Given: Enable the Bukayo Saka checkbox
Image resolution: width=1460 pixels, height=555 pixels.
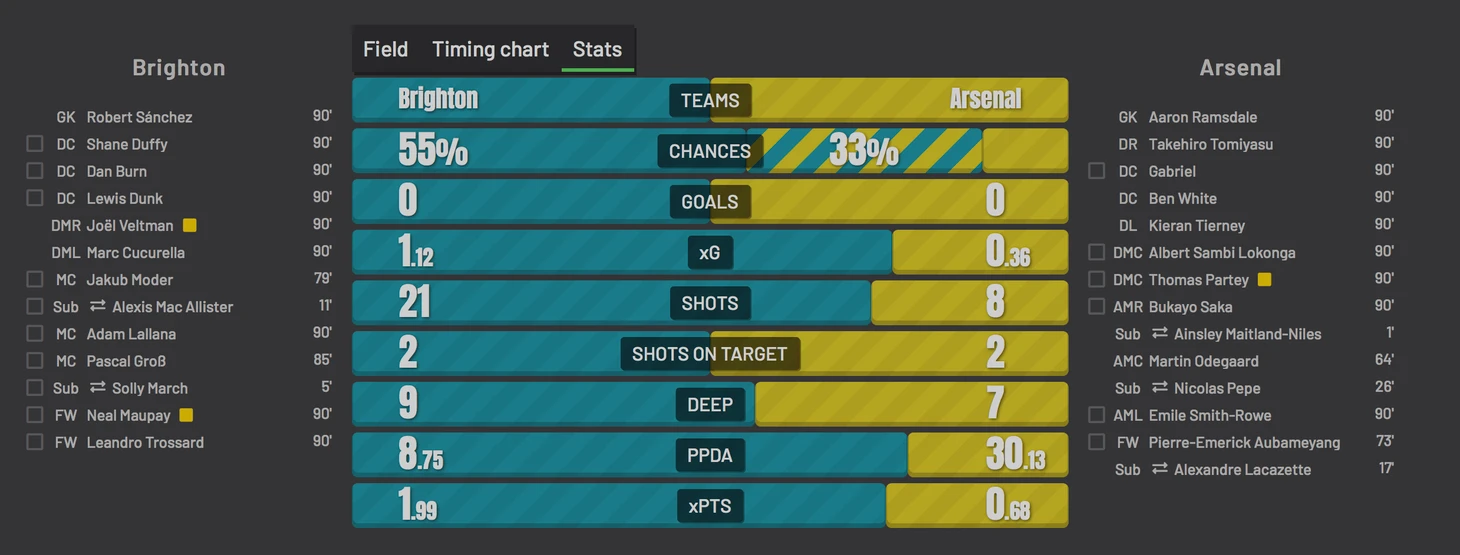Looking at the screenshot, I should tap(1097, 306).
